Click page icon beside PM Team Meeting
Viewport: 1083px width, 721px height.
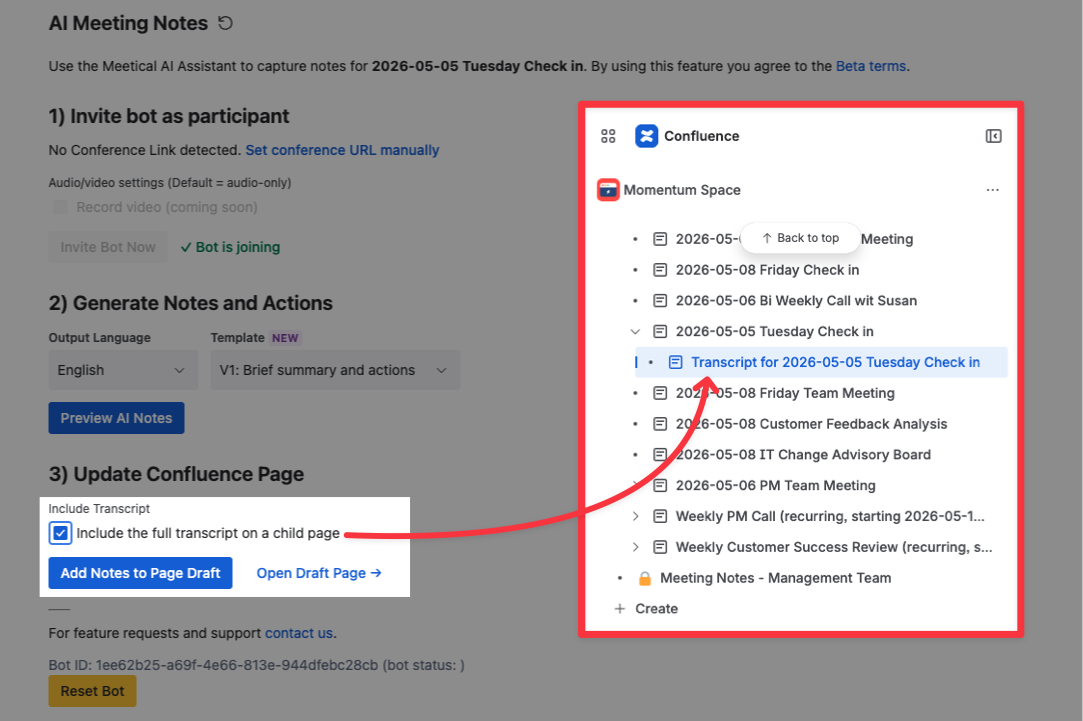[660, 486]
